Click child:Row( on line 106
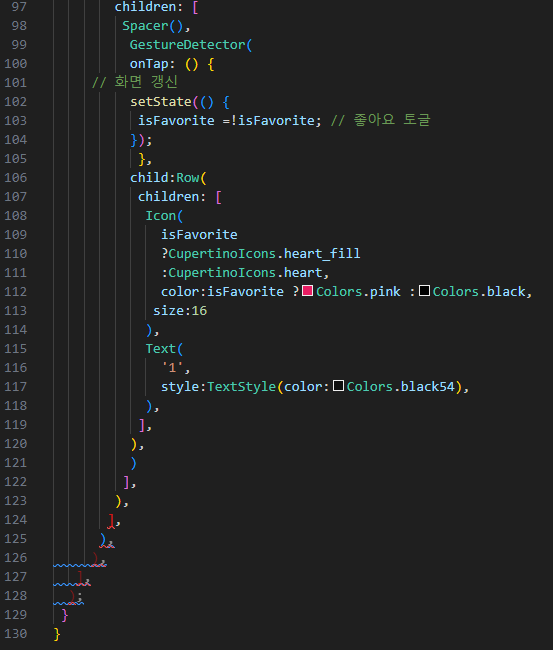This screenshot has height=650, width=553. 168,178
